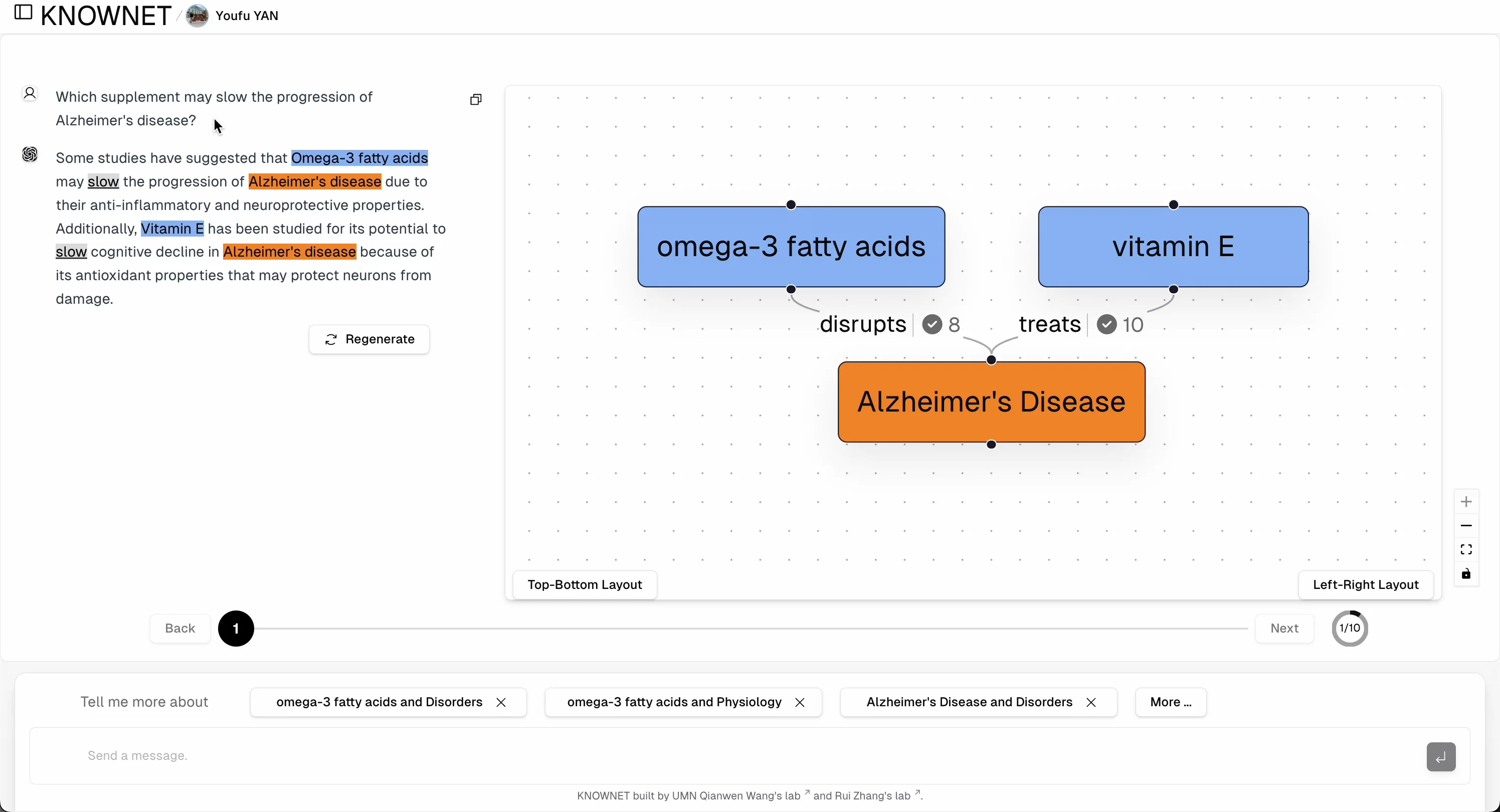1500x812 pixels.
Task: Remove 'omega-3 fatty acids and Physiology' suggestion
Action: coord(800,703)
